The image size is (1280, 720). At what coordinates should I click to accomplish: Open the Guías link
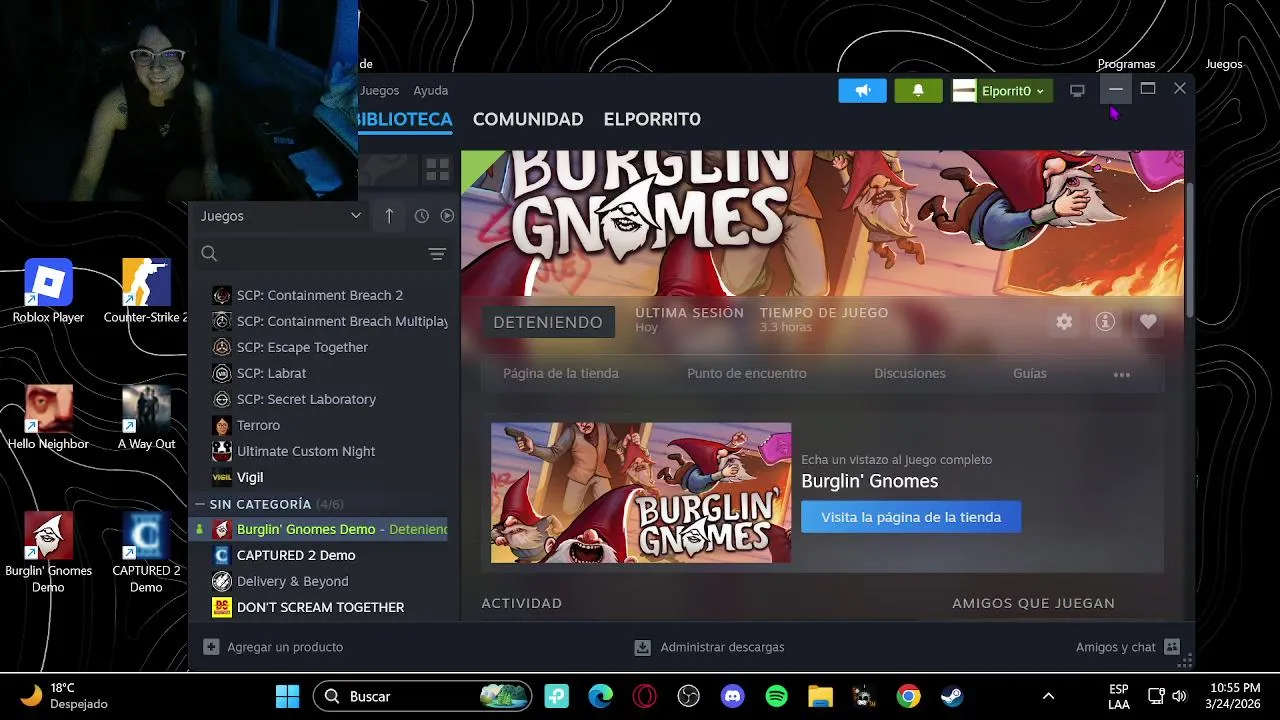(x=1030, y=373)
